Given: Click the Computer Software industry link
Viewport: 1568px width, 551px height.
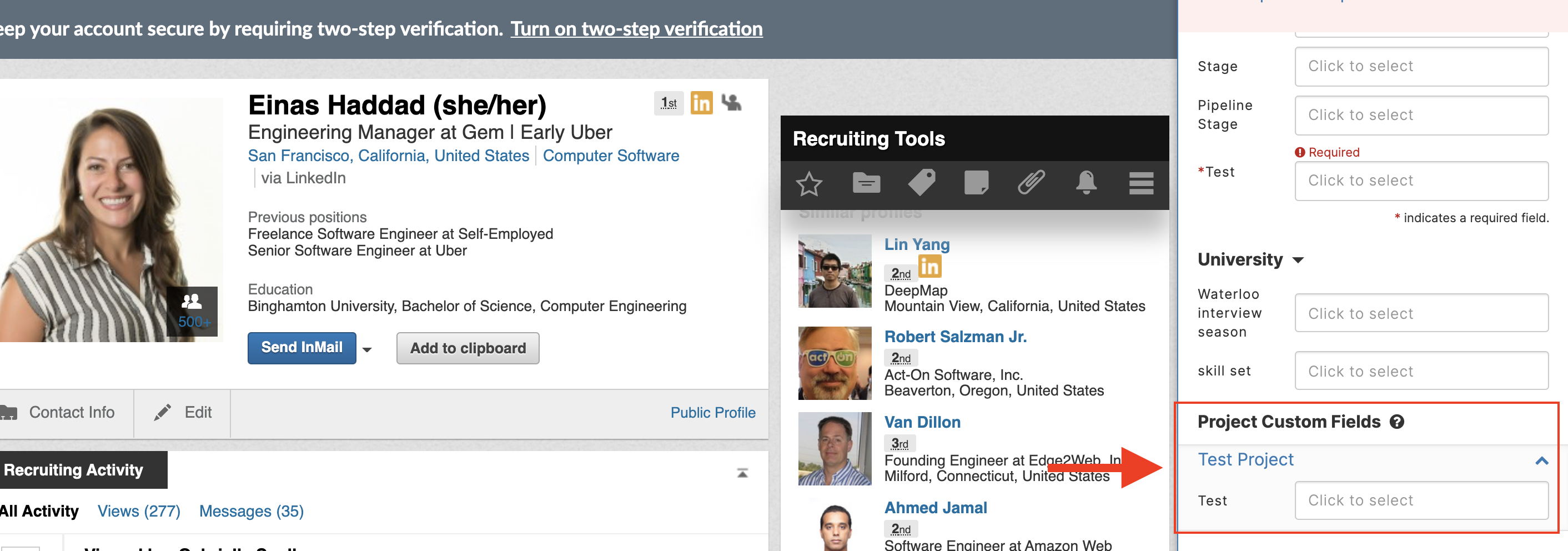Looking at the screenshot, I should click(611, 156).
